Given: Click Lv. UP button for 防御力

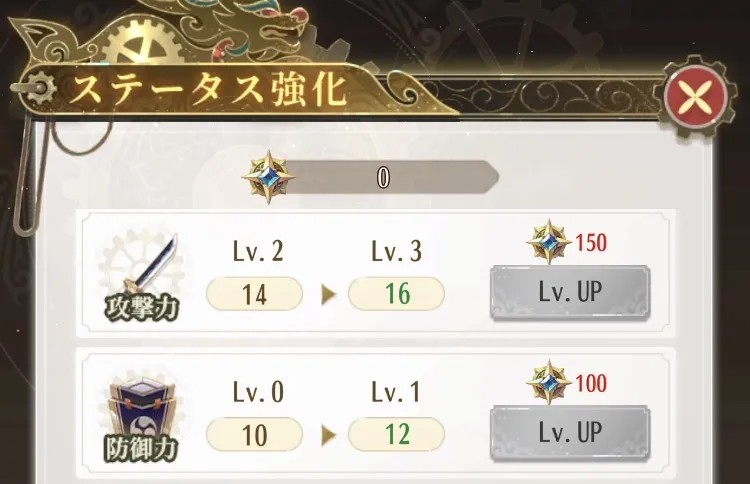Looking at the screenshot, I should 570,432.
